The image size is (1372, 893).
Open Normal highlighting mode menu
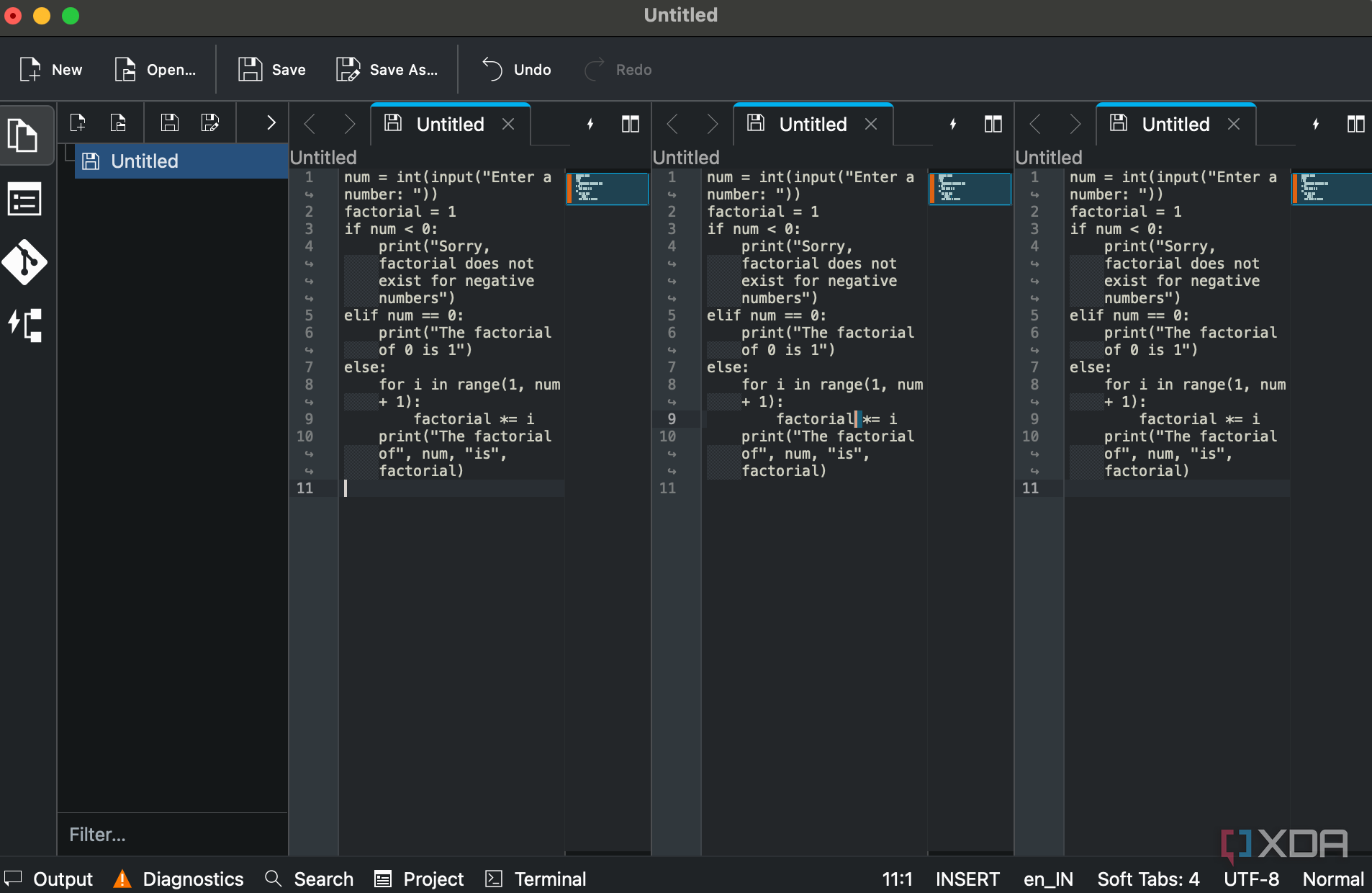click(x=1333, y=879)
